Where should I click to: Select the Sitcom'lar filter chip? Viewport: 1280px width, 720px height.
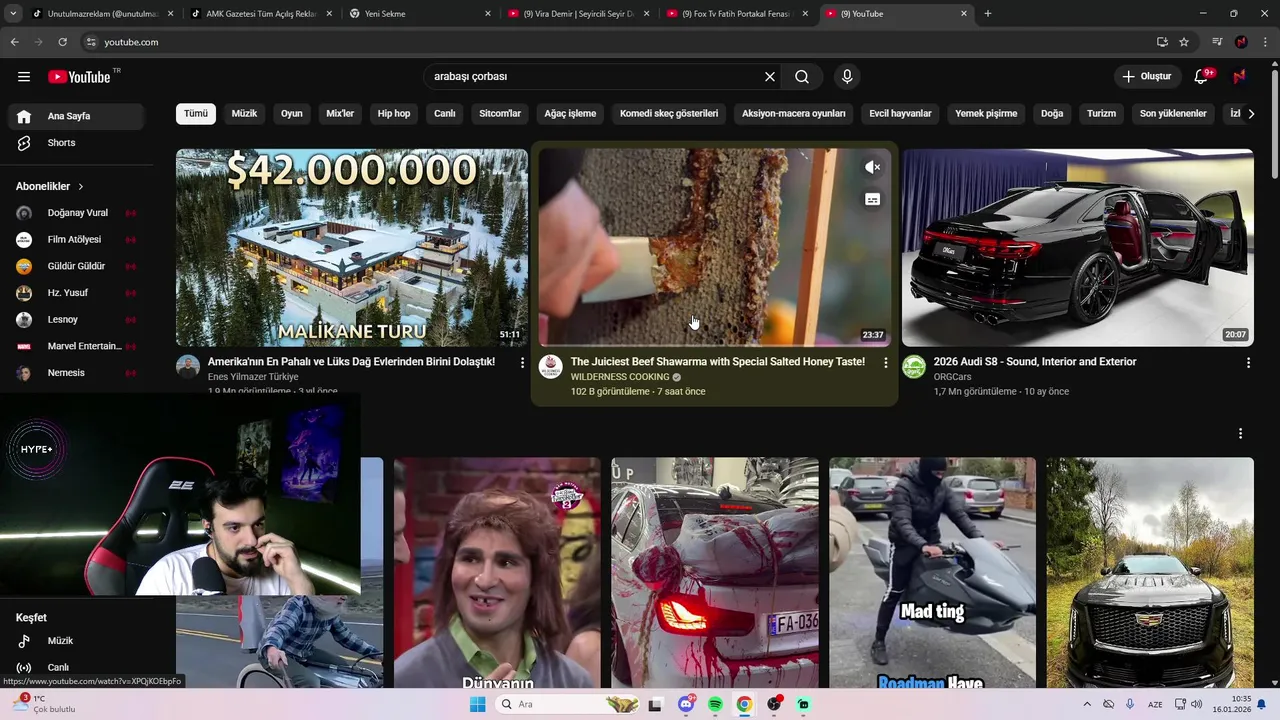tap(500, 114)
